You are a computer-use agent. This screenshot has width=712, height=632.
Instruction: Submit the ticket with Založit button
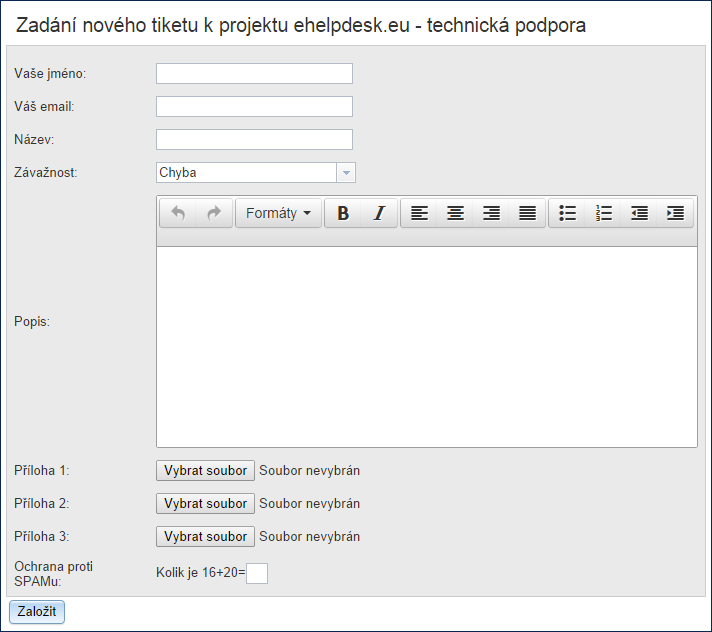coord(37,612)
